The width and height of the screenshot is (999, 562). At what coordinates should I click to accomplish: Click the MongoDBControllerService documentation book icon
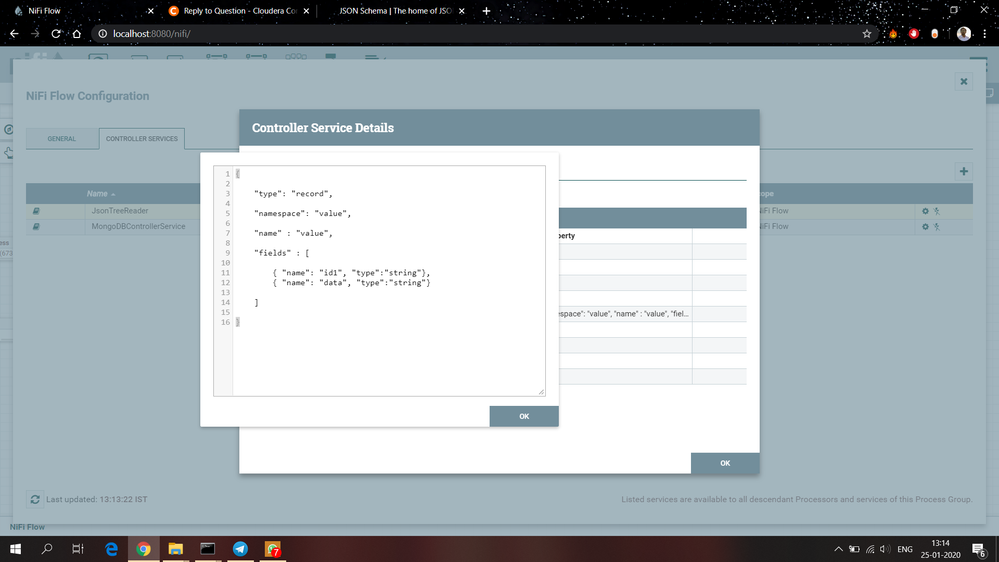point(36,226)
